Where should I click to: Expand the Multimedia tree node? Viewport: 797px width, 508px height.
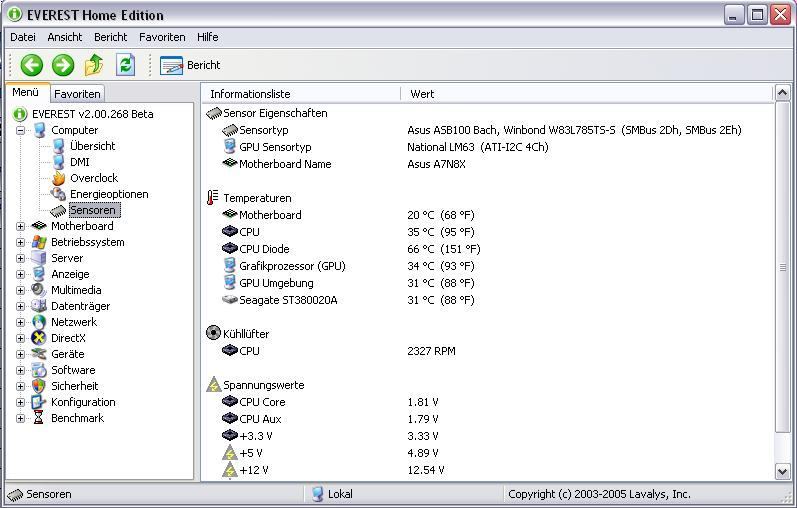tap(20, 290)
